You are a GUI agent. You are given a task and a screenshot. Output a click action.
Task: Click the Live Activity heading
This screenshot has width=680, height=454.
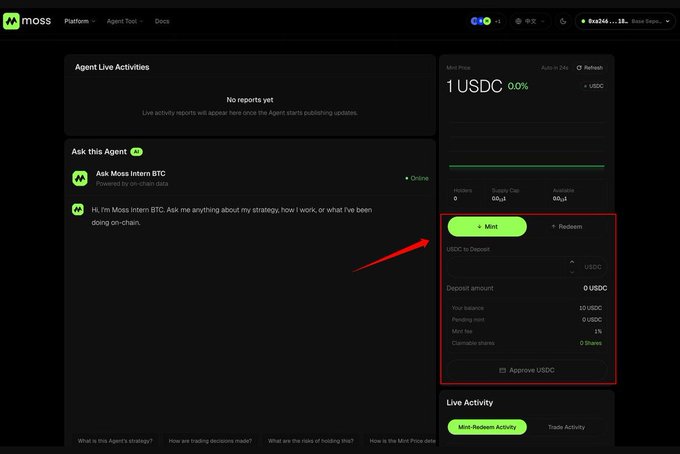470,402
